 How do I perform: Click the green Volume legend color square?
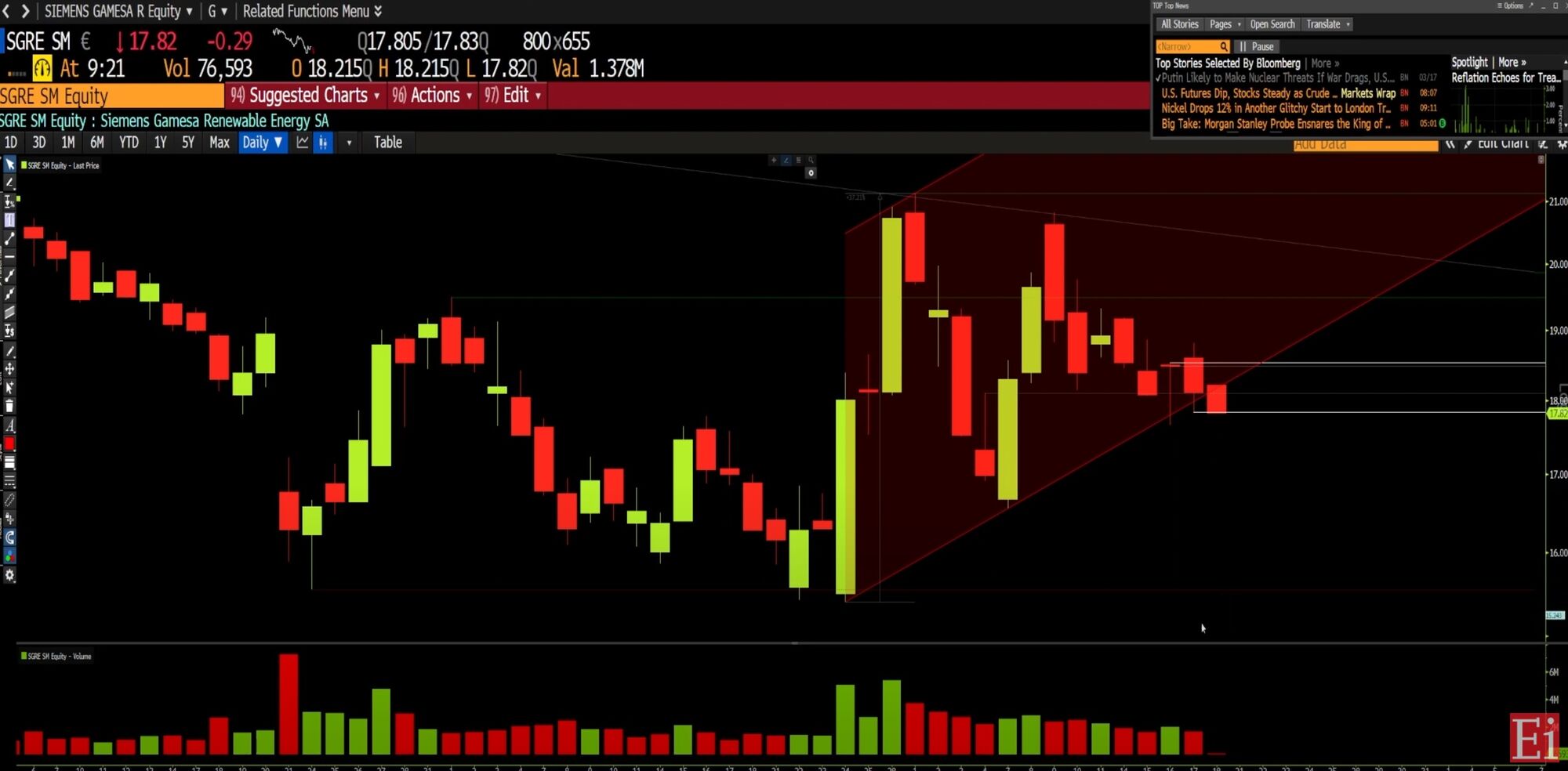coord(24,656)
